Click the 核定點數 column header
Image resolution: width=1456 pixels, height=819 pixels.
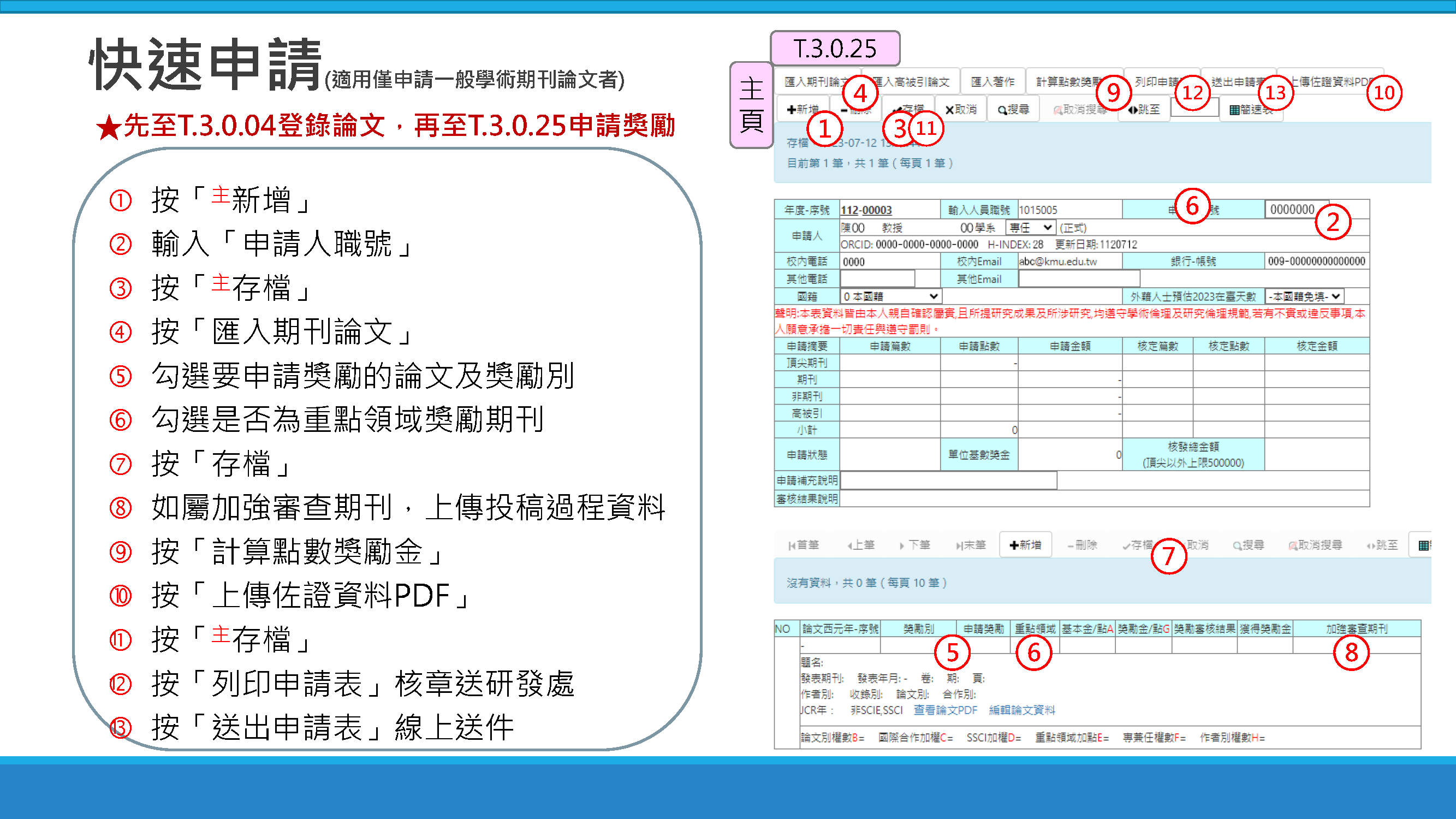coord(1229,346)
